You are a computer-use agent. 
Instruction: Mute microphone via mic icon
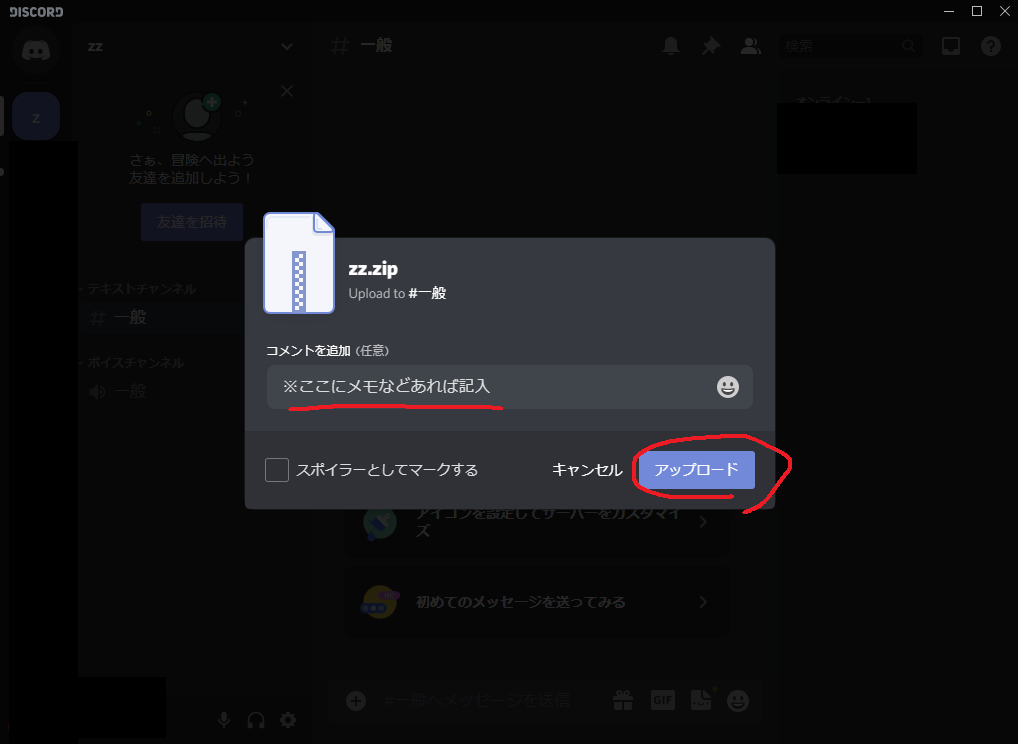coord(224,720)
